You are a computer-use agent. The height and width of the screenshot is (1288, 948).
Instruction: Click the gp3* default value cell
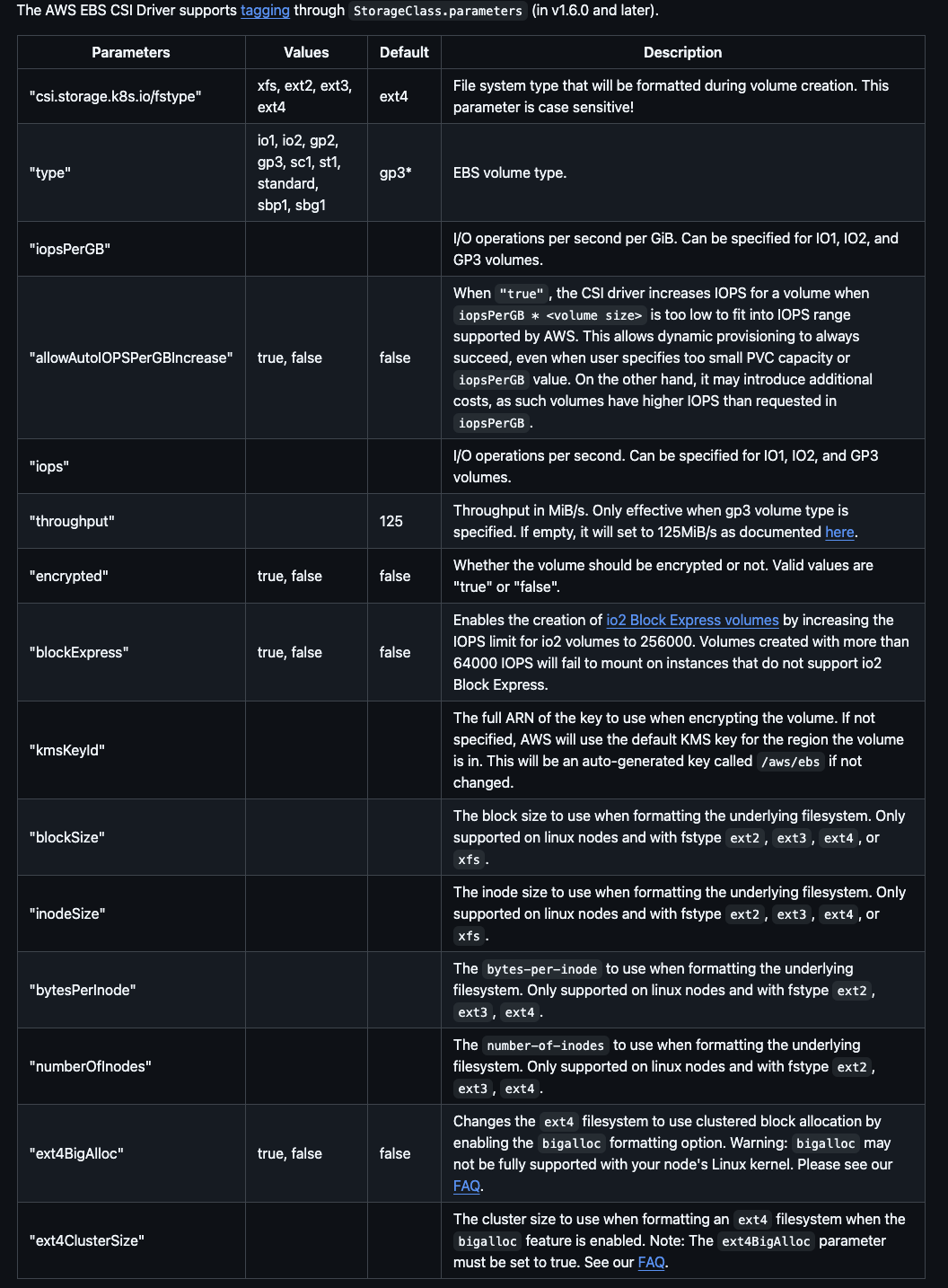pyautogui.click(x=396, y=172)
